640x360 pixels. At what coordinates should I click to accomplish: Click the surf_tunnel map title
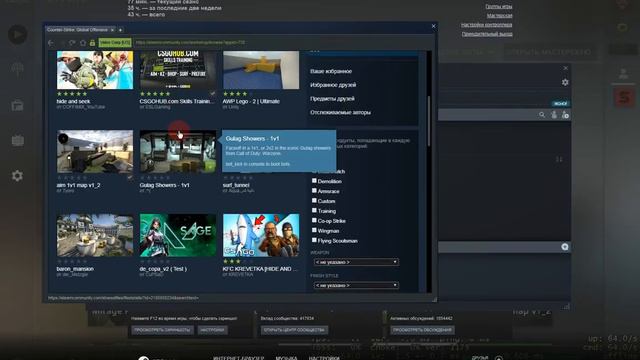[x=236, y=185]
